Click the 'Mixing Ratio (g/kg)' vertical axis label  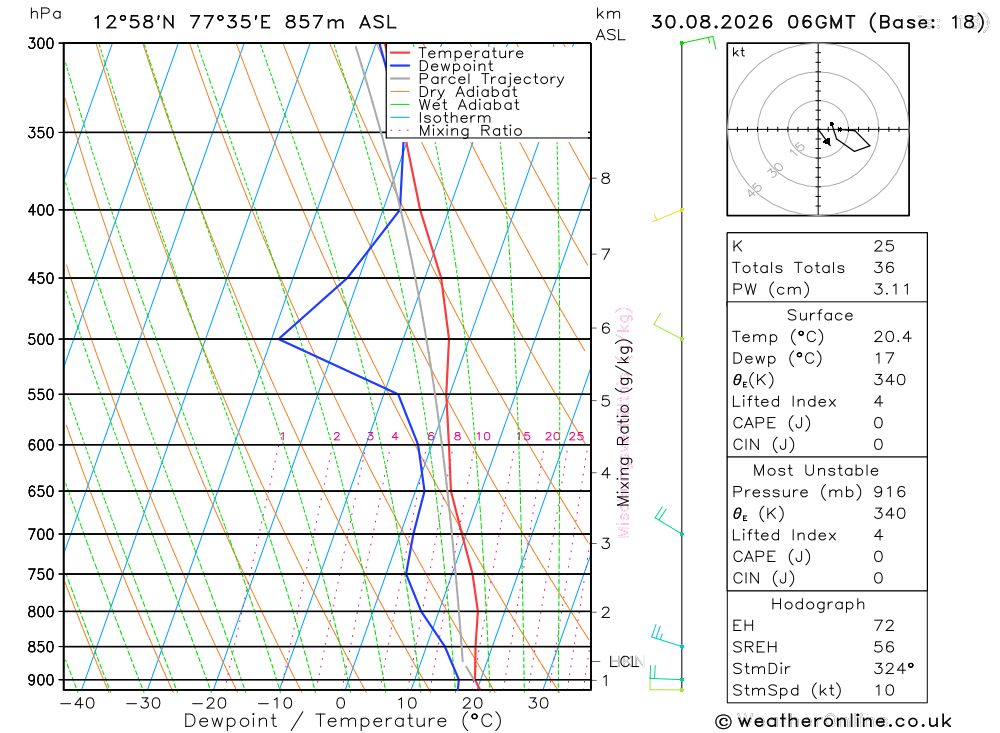click(624, 422)
